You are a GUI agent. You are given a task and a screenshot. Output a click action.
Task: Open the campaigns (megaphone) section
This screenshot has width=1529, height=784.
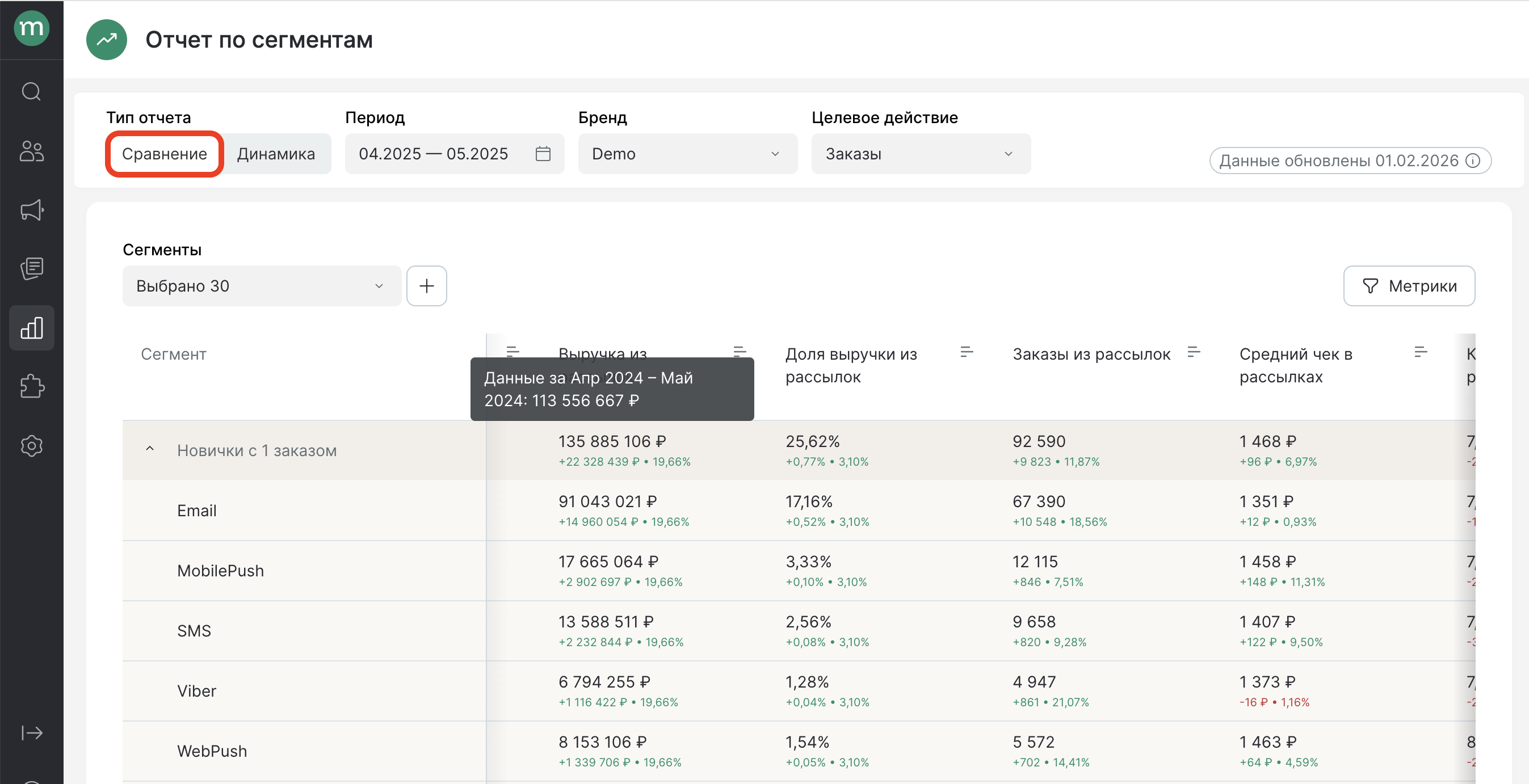tap(31, 210)
